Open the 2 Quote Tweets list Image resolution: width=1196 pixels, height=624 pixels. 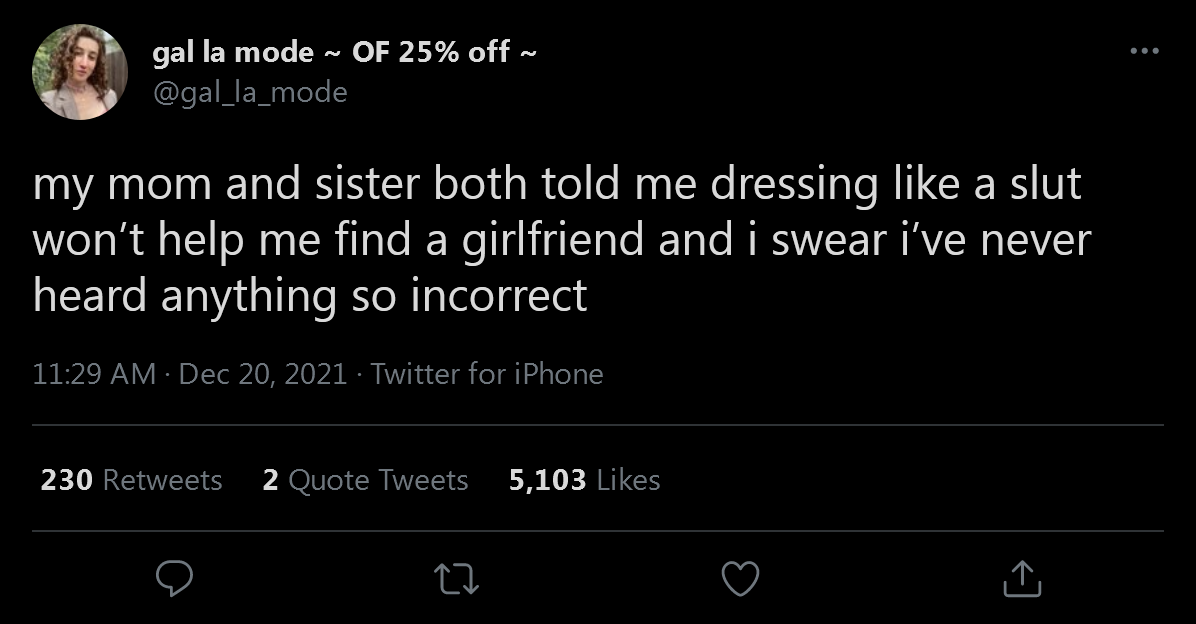365,480
